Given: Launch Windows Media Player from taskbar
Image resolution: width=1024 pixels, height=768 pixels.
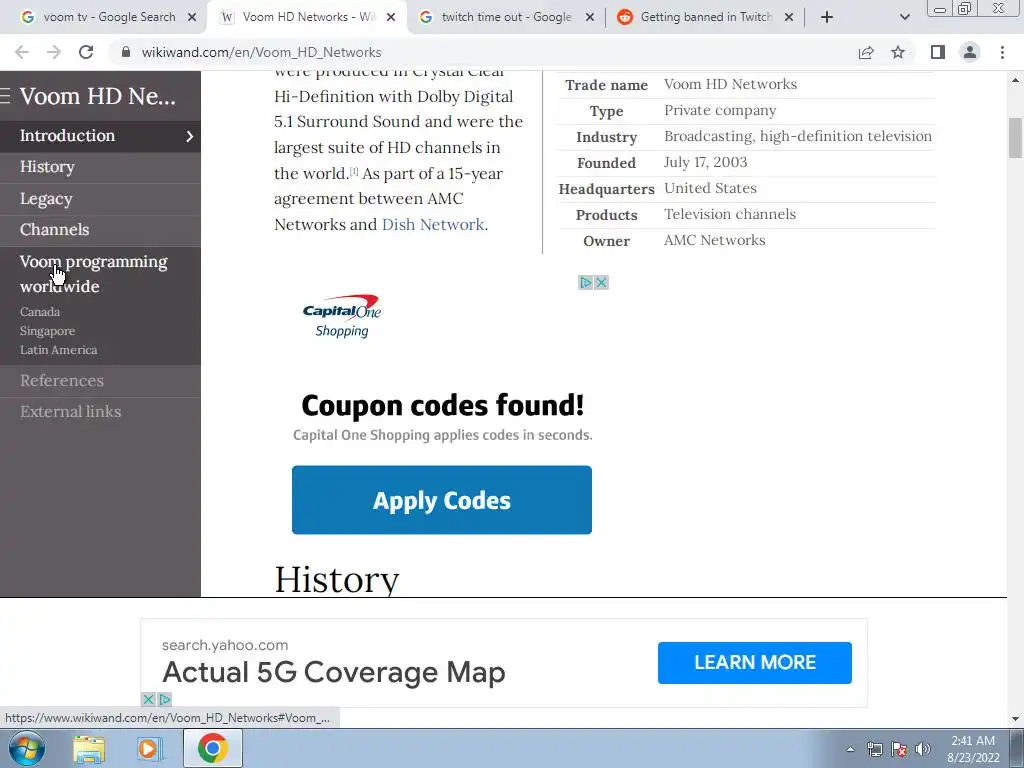Looking at the screenshot, I should pyautogui.click(x=149, y=749).
